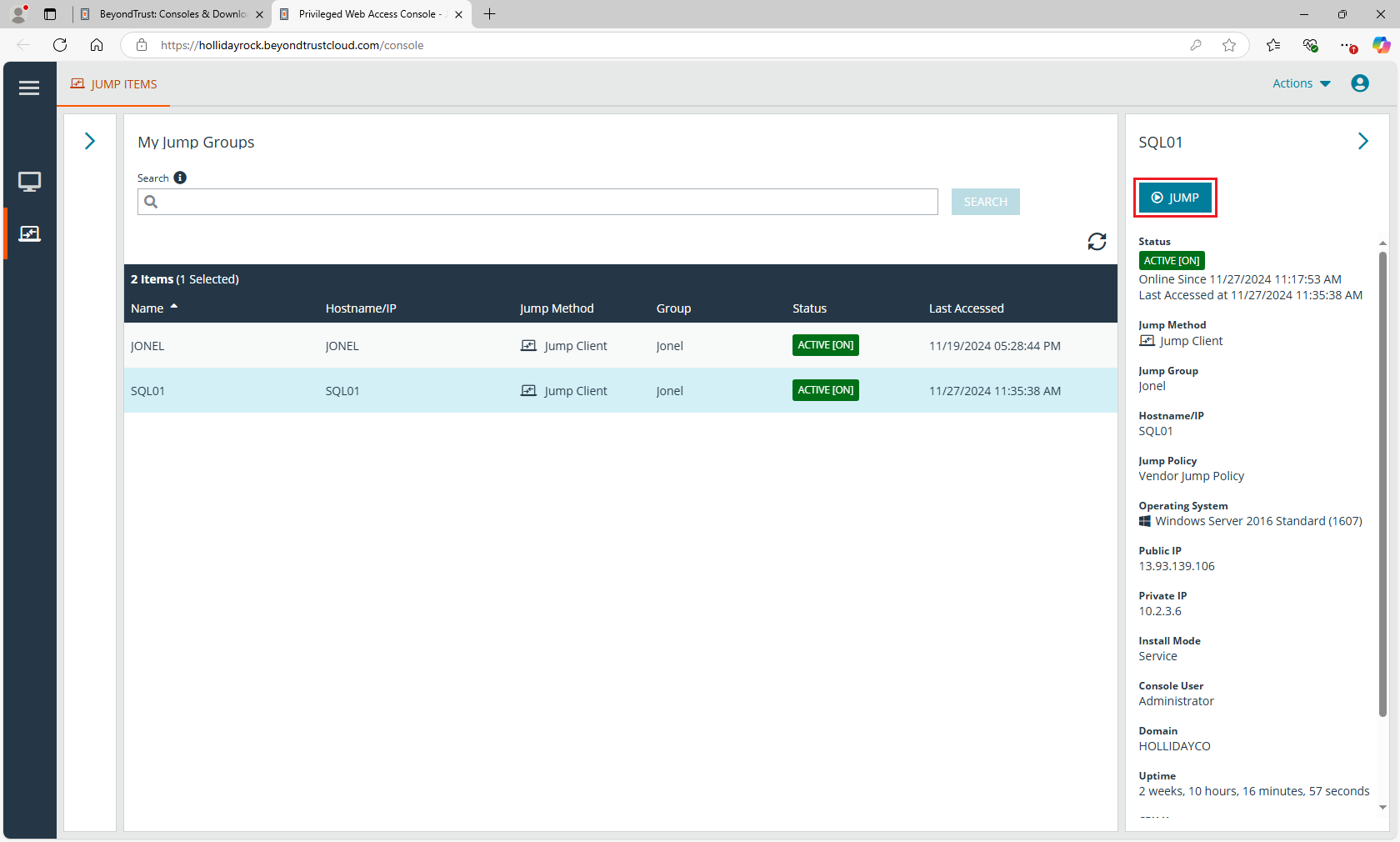Screen dimensions: 1400x842
Task: Sort by Jump Method column header
Action: pyautogui.click(x=557, y=308)
